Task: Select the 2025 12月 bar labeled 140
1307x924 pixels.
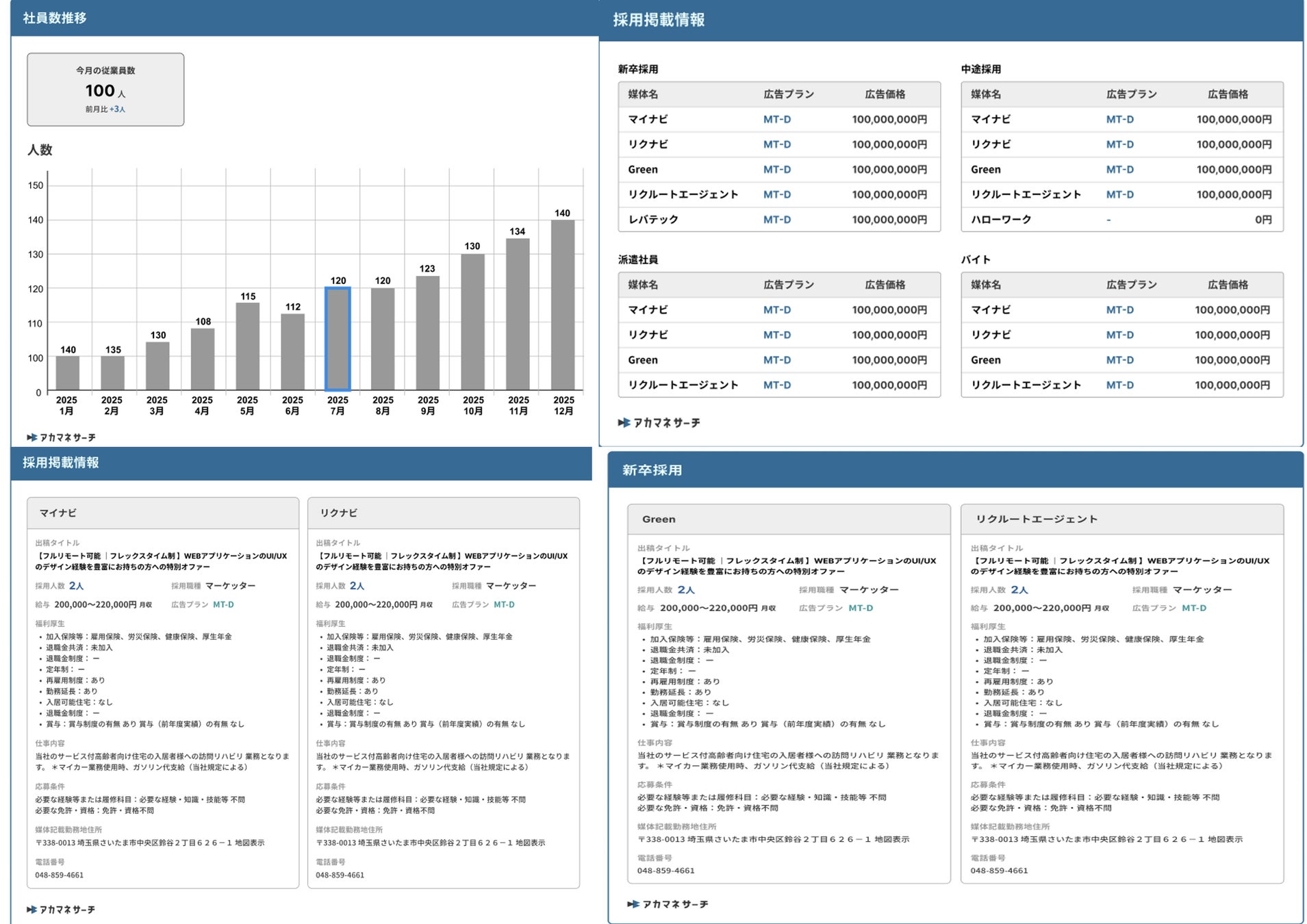Action: click(563, 305)
